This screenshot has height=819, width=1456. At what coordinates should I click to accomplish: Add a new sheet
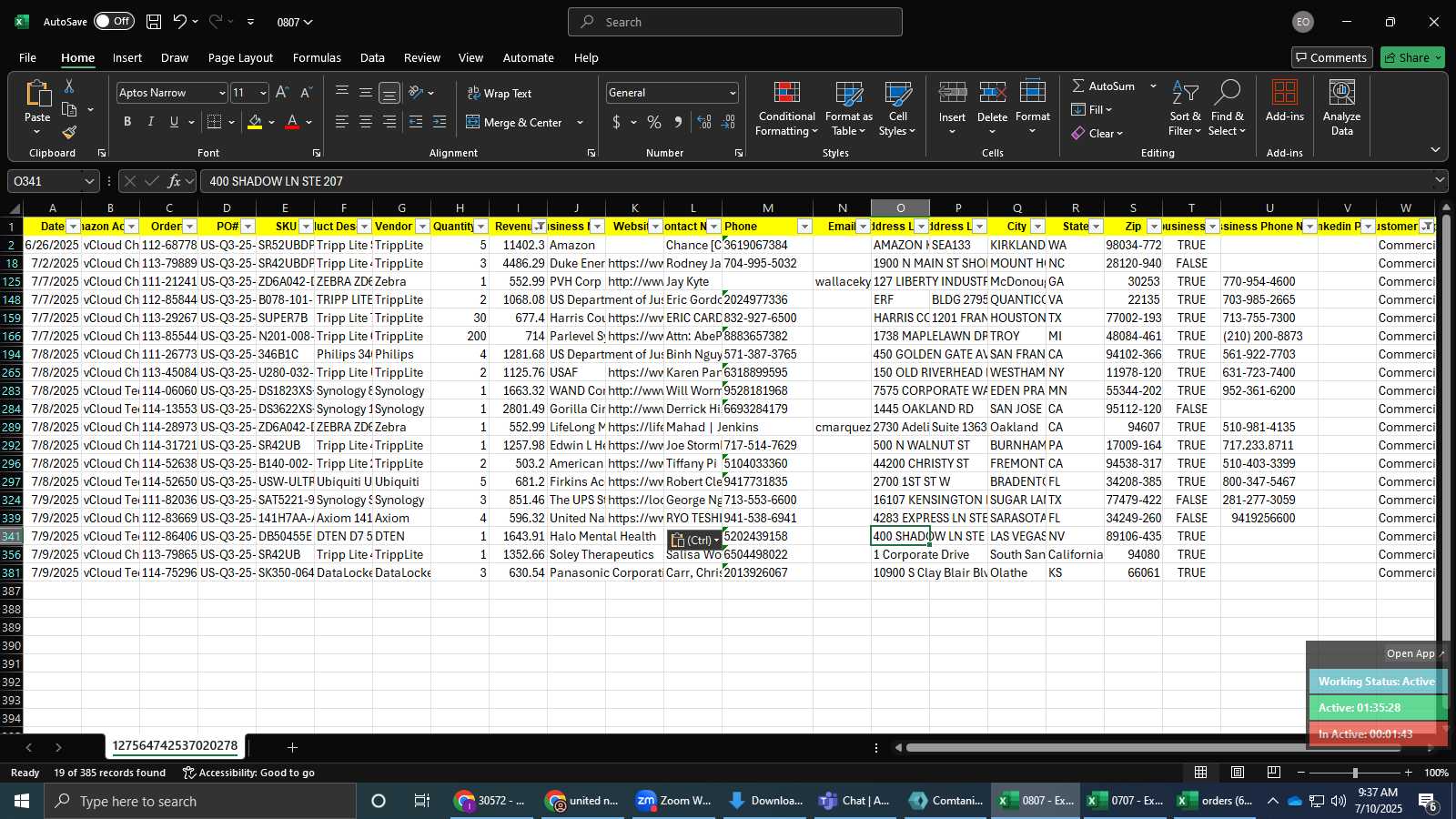click(292, 747)
